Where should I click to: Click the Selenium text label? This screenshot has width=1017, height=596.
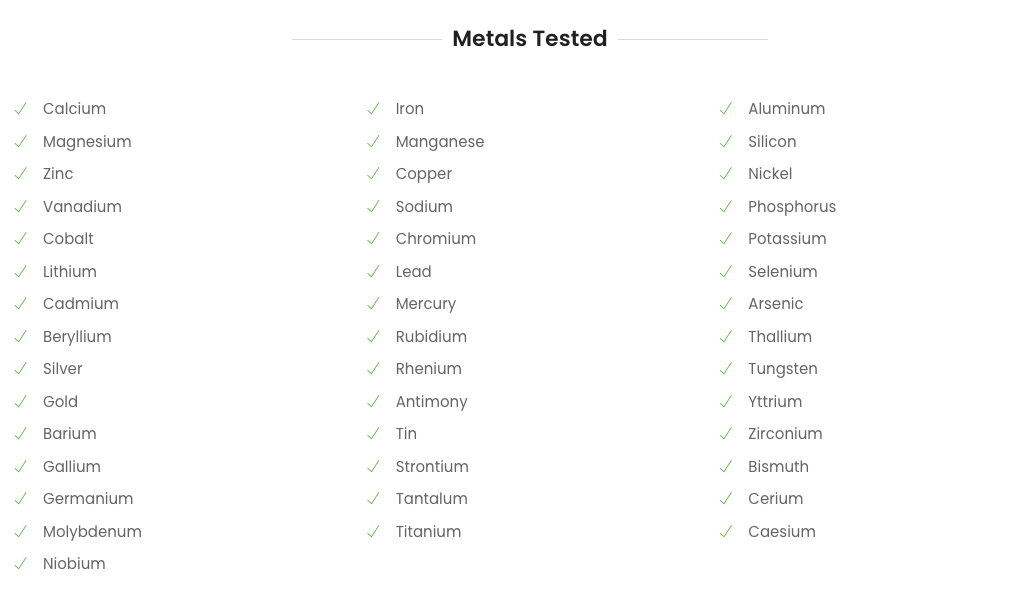782,272
